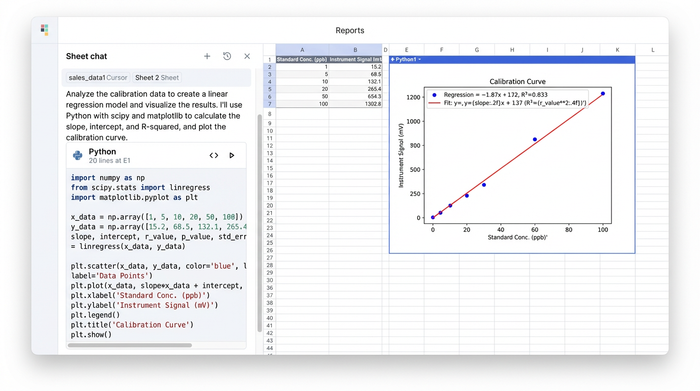Click the Standard Conc. (ppb) header cell

[x=302, y=59]
